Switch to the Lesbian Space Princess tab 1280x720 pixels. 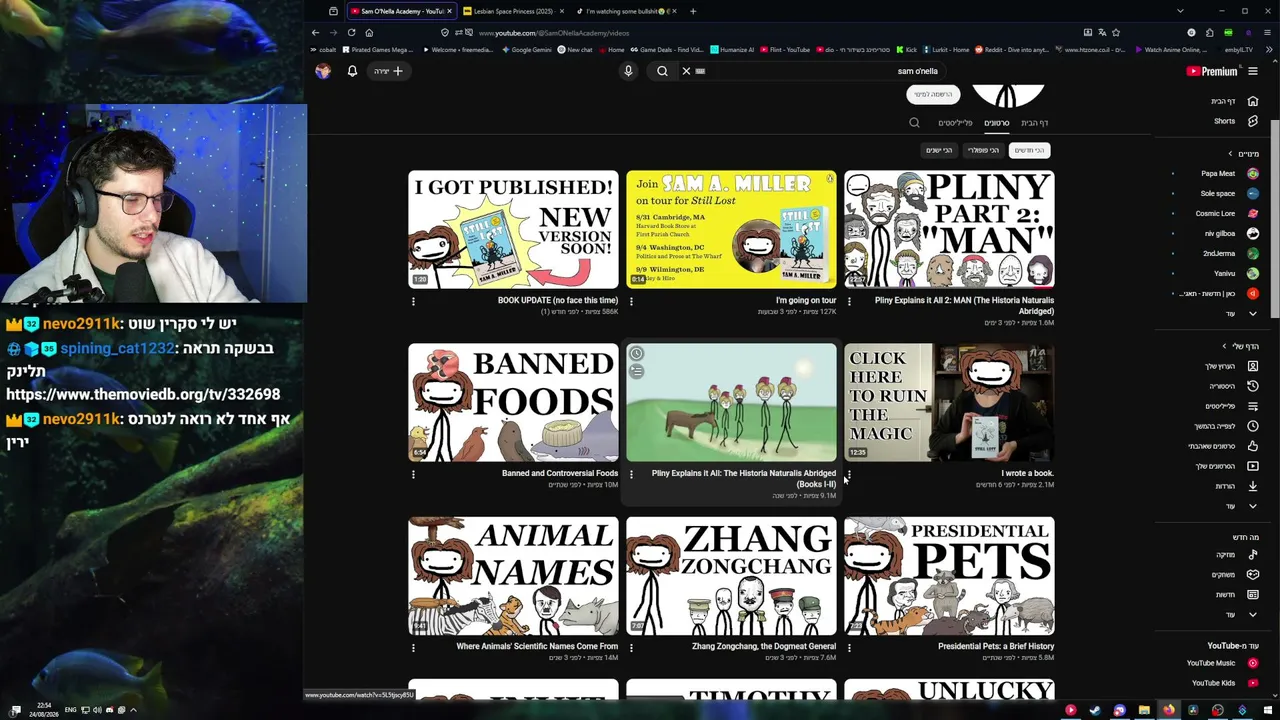(514, 11)
